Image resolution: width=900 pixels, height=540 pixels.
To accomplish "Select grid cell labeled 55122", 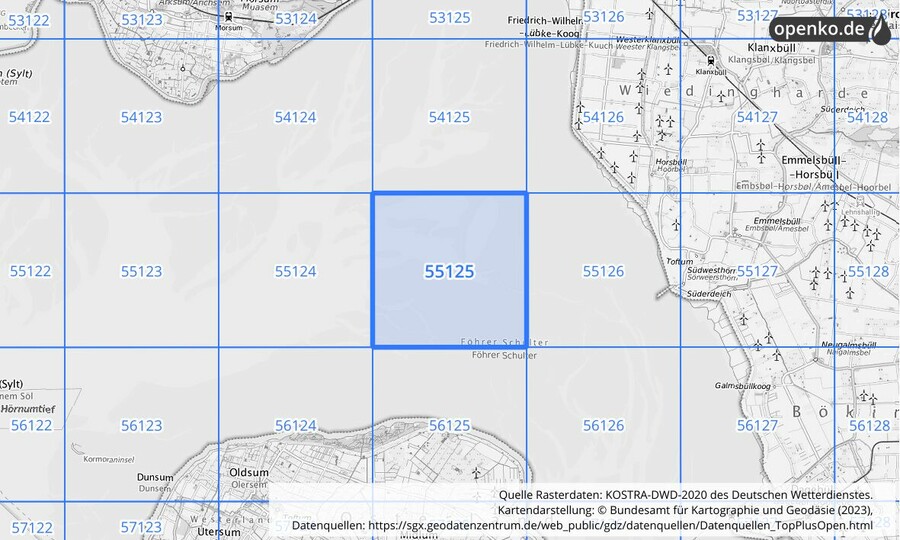I will click(x=30, y=270).
